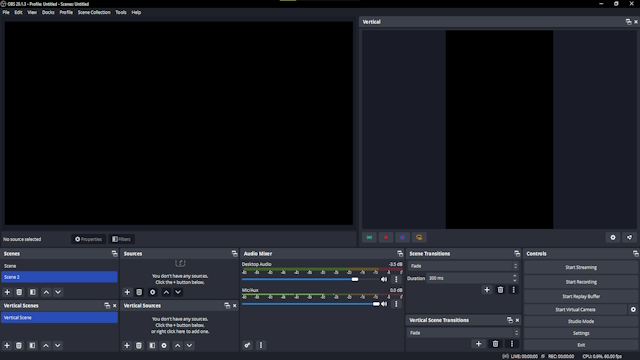Open filters for Vertical Scenes panel
The width and height of the screenshot is (640, 360).
point(32,346)
